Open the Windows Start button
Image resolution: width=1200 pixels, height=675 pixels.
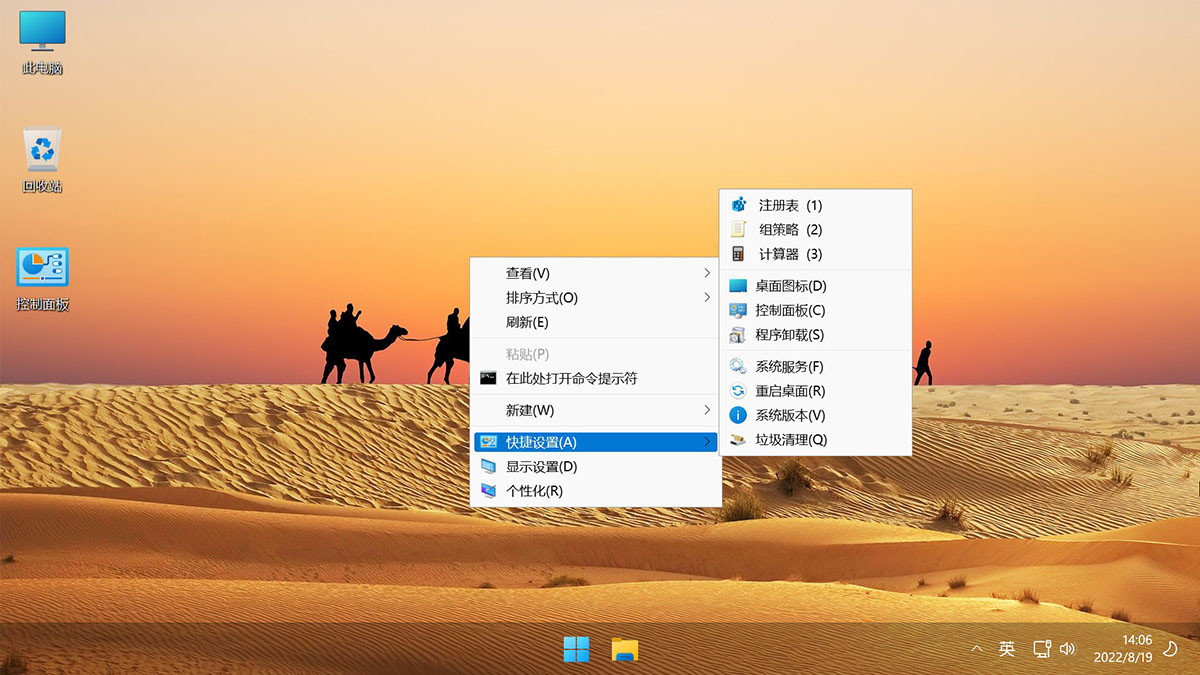pyautogui.click(x=576, y=650)
